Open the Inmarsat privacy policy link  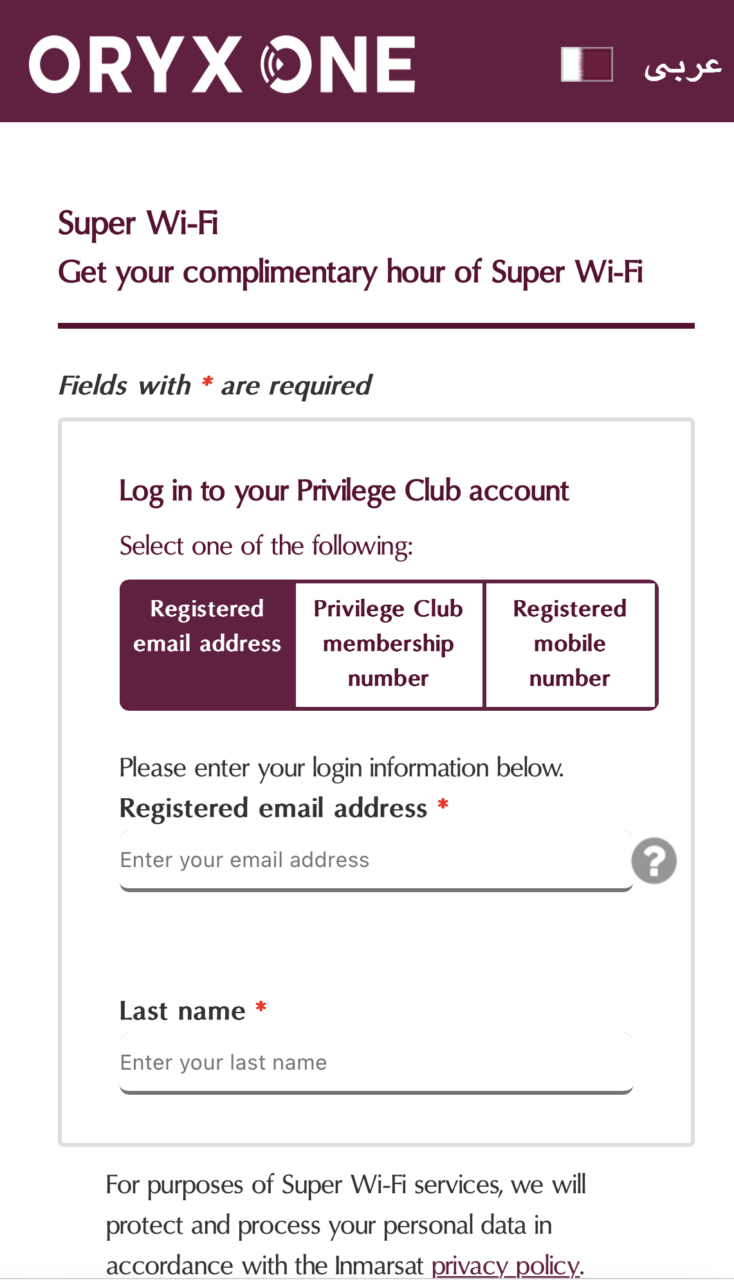(506, 1266)
